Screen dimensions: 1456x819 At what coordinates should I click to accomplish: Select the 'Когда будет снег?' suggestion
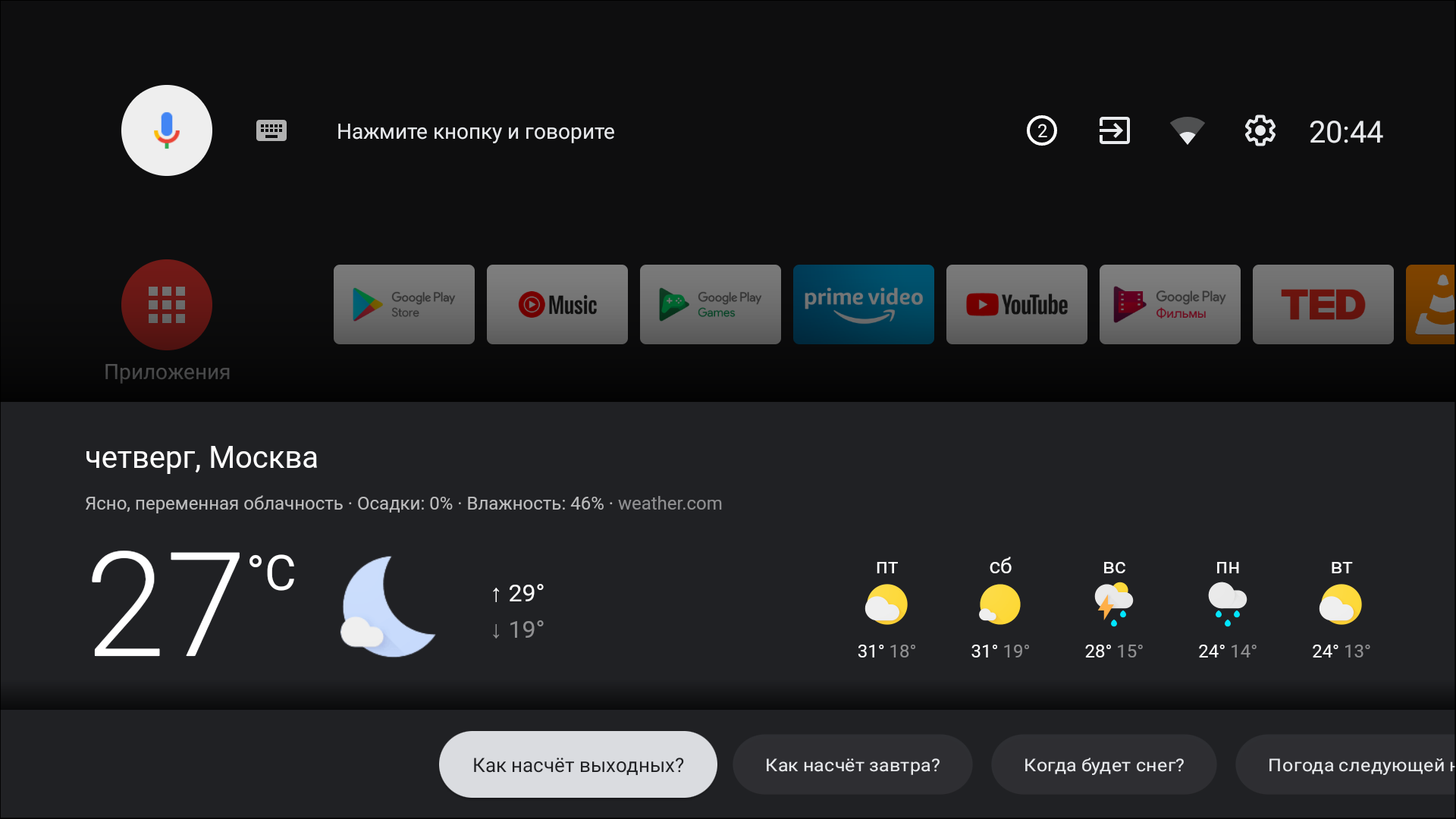click(x=1103, y=764)
